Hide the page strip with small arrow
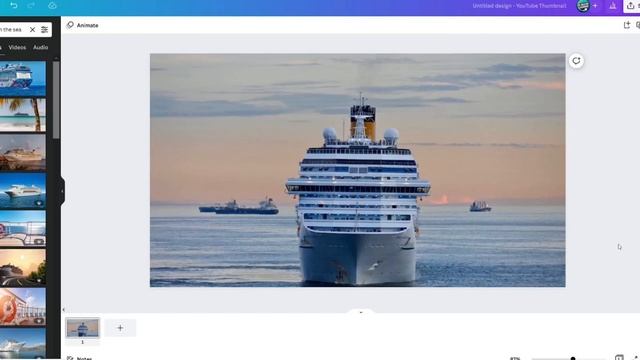Viewport: 640px width, 360px height. (x=63, y=310)
